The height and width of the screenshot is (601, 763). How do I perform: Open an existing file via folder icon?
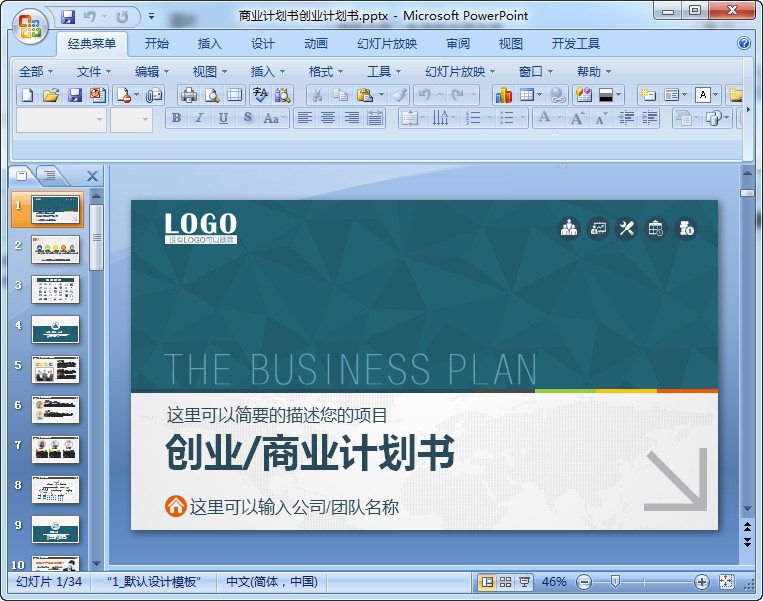pos(51,95)
